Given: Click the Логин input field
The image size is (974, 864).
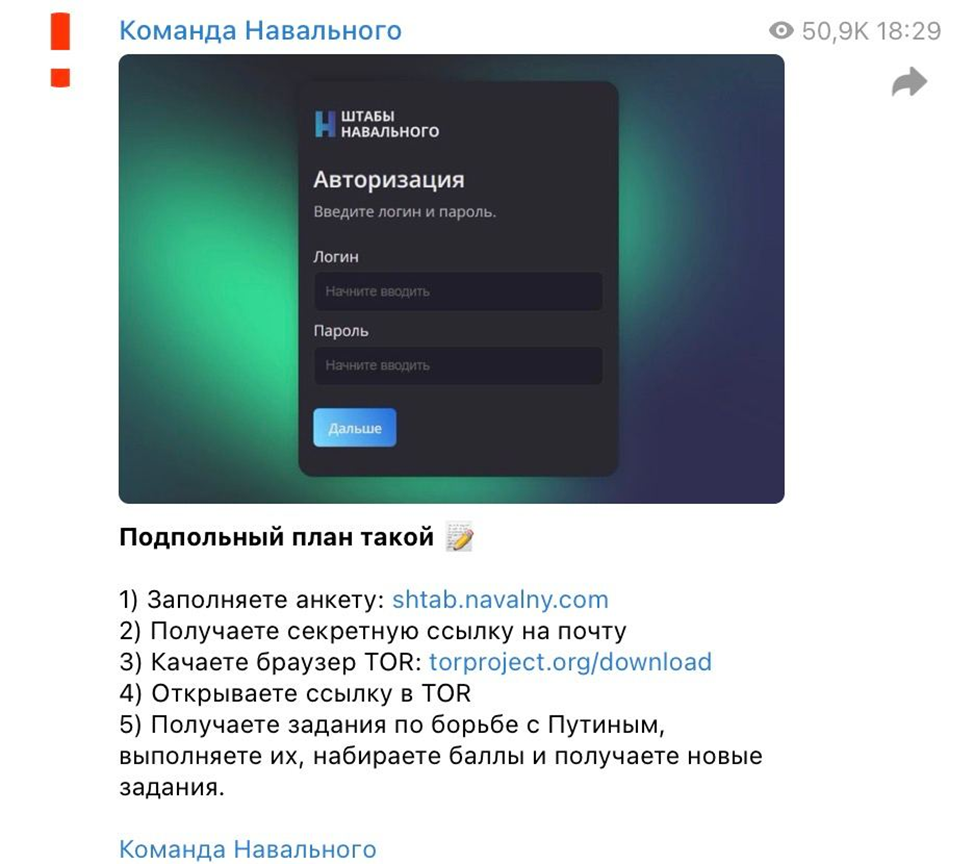Looking at the screenshot, I should (458, 291).
